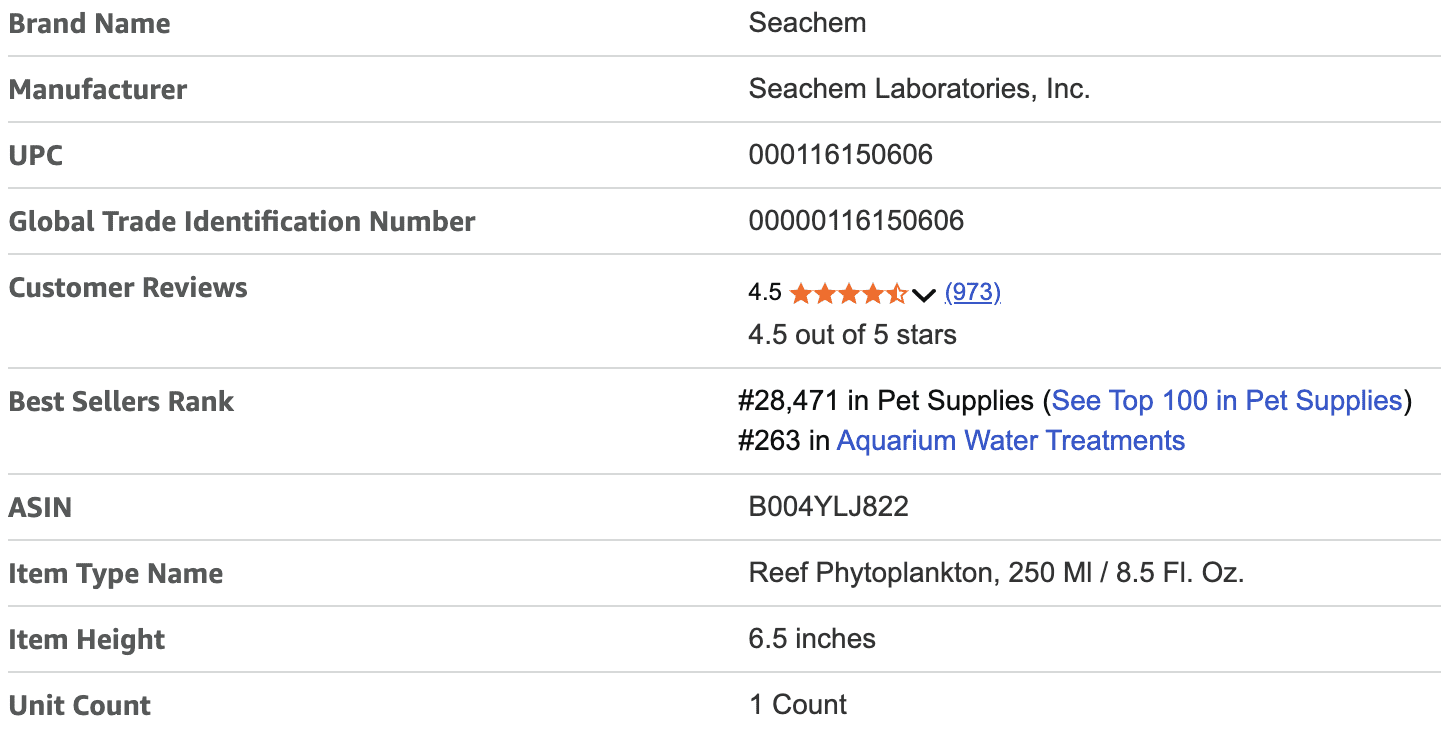This screenshot has height=732, width=1454.
Task: Click the Brand Name row label
Action: [x=90, y=24]
